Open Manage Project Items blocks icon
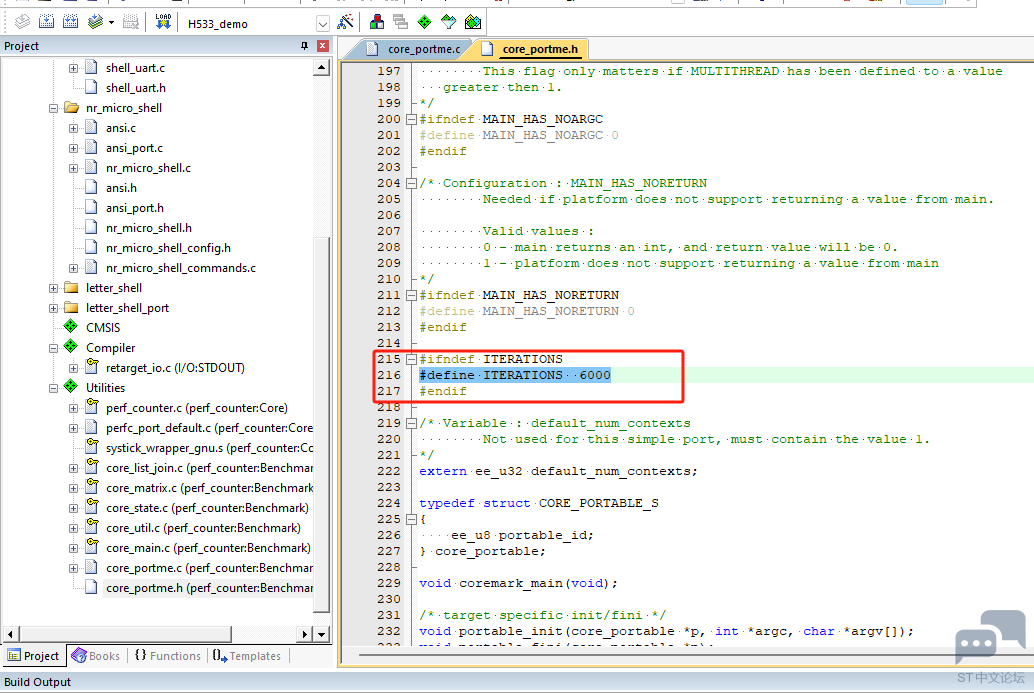 click(x=377, y=22)
